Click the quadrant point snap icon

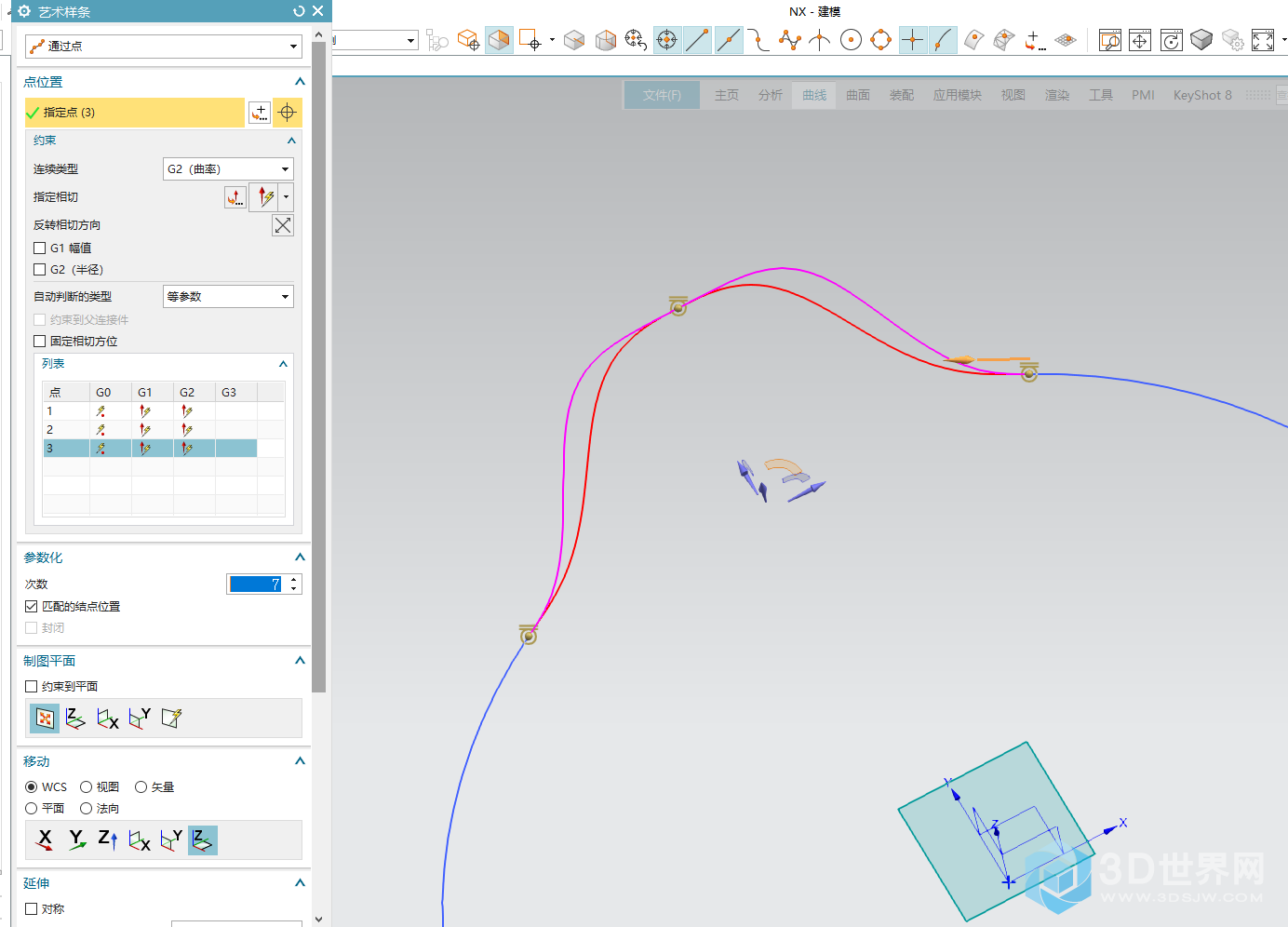(880, 40)
